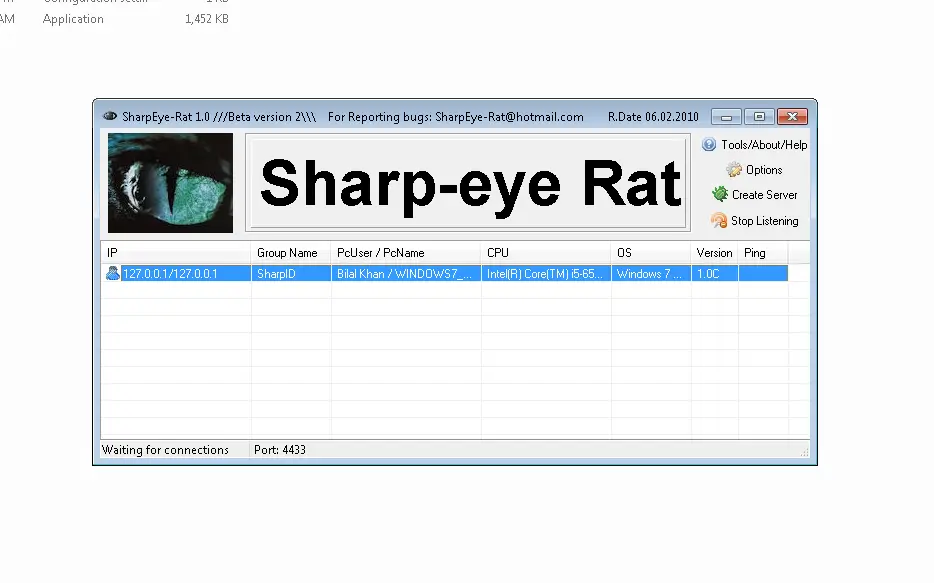The height and width of the screenshot is (583, 934).
Task: Click the orange Stop Listening icon
Action: 717,220
